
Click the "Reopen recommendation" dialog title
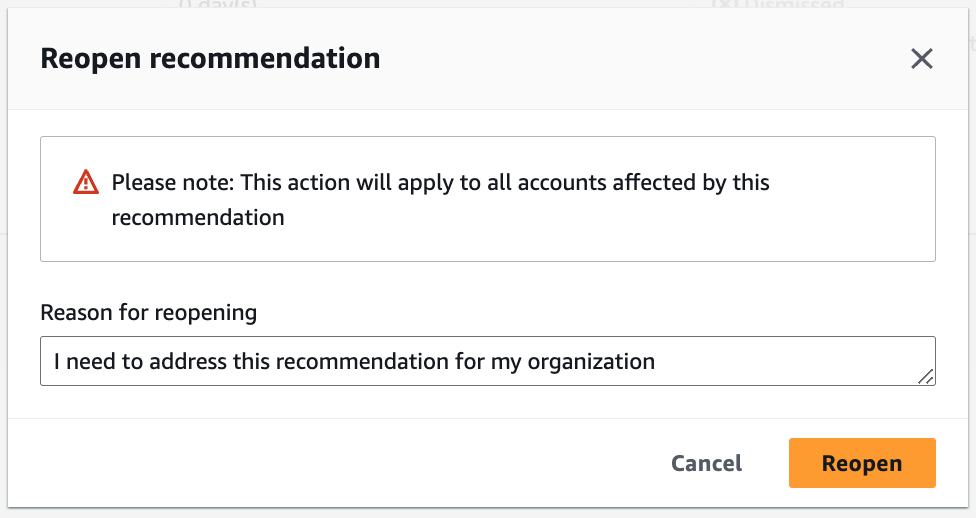[x=210, y=59]
